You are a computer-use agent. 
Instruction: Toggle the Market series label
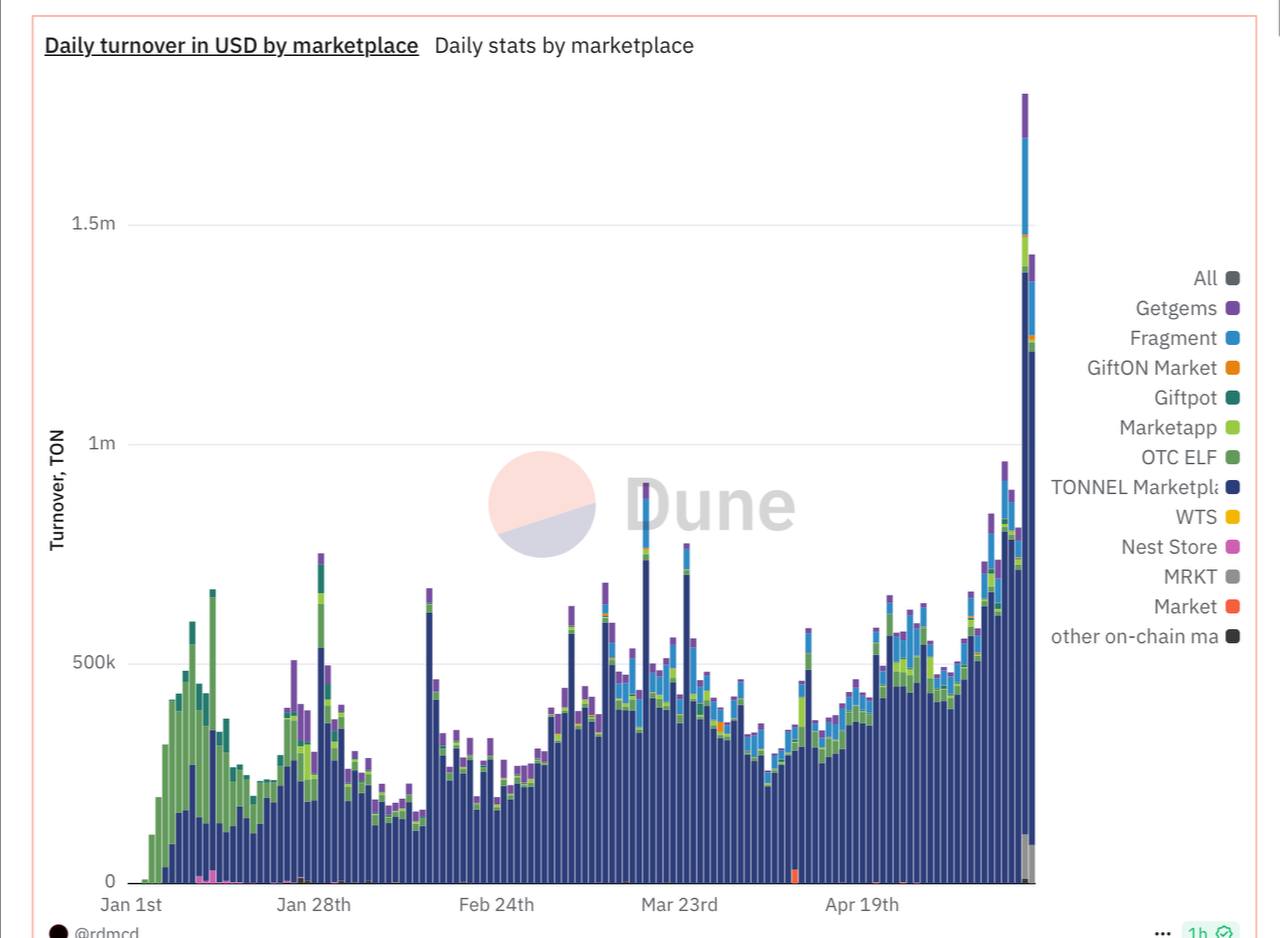(x=1185, y=607)
